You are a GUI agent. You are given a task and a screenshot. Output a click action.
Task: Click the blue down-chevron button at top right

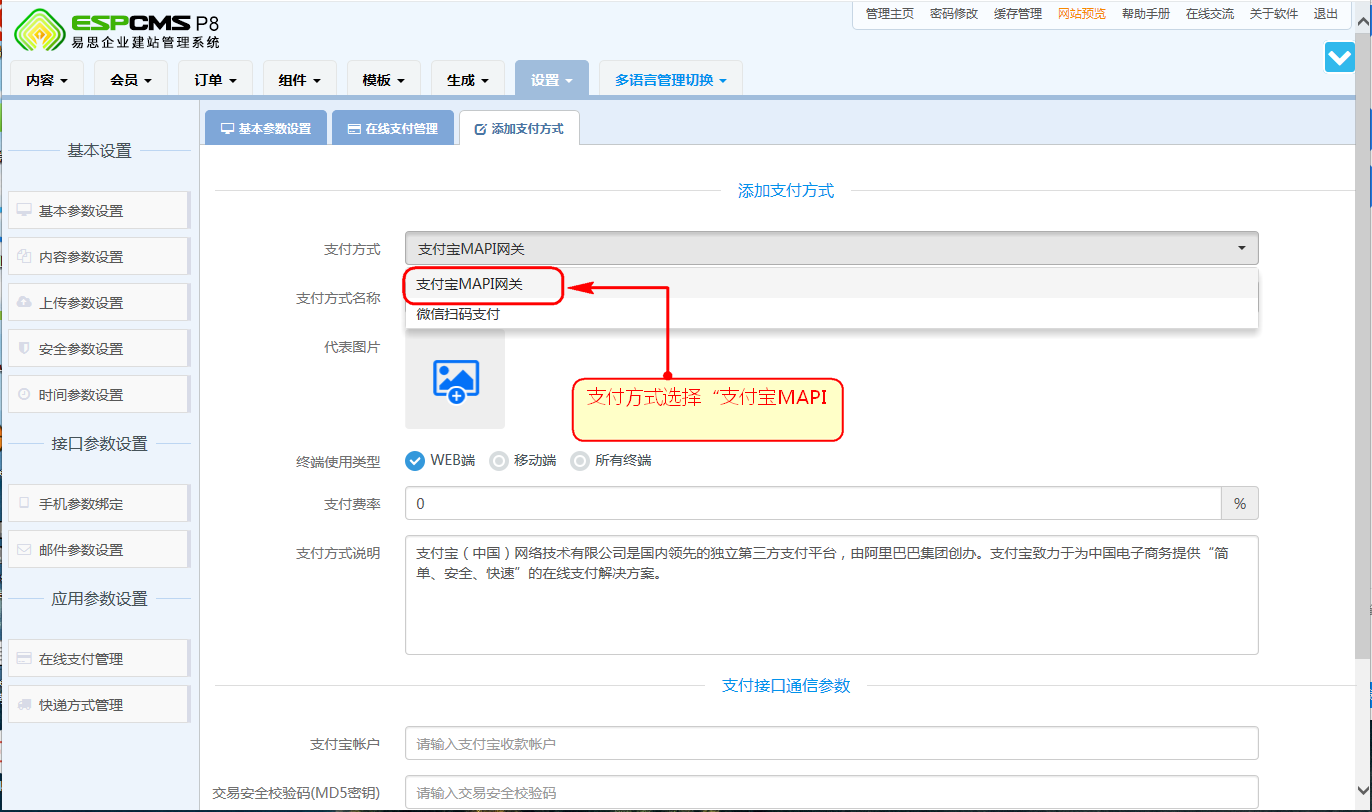pyautogui.click(x=1339, y=57)
